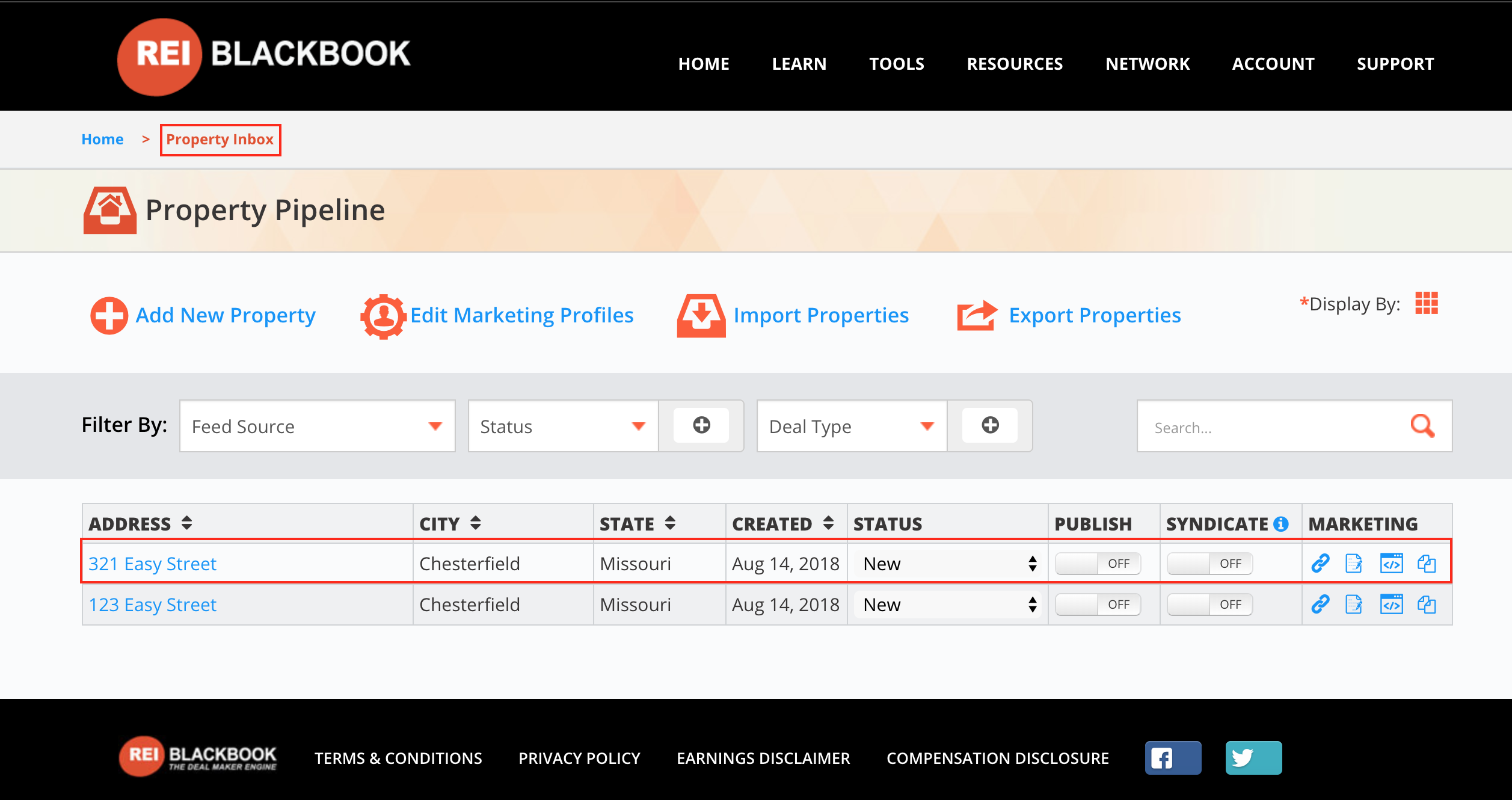Screen dimensions: 1512x800
Task: Toggle Syndicate for 321 Easy Street
Action: point(1209,564)
